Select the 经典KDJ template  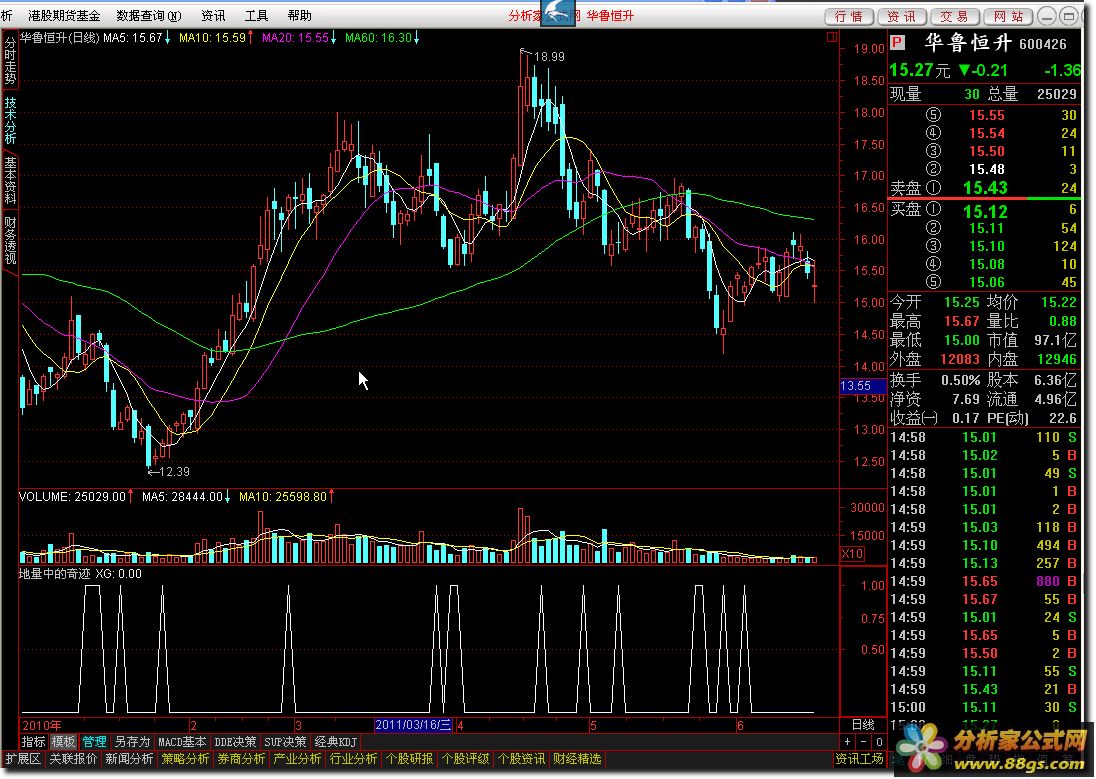click(x=336, y=742)
